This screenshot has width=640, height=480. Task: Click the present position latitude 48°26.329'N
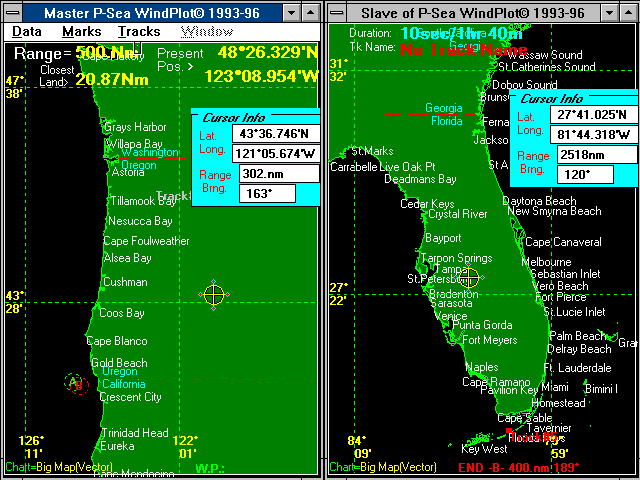(268, 53)
